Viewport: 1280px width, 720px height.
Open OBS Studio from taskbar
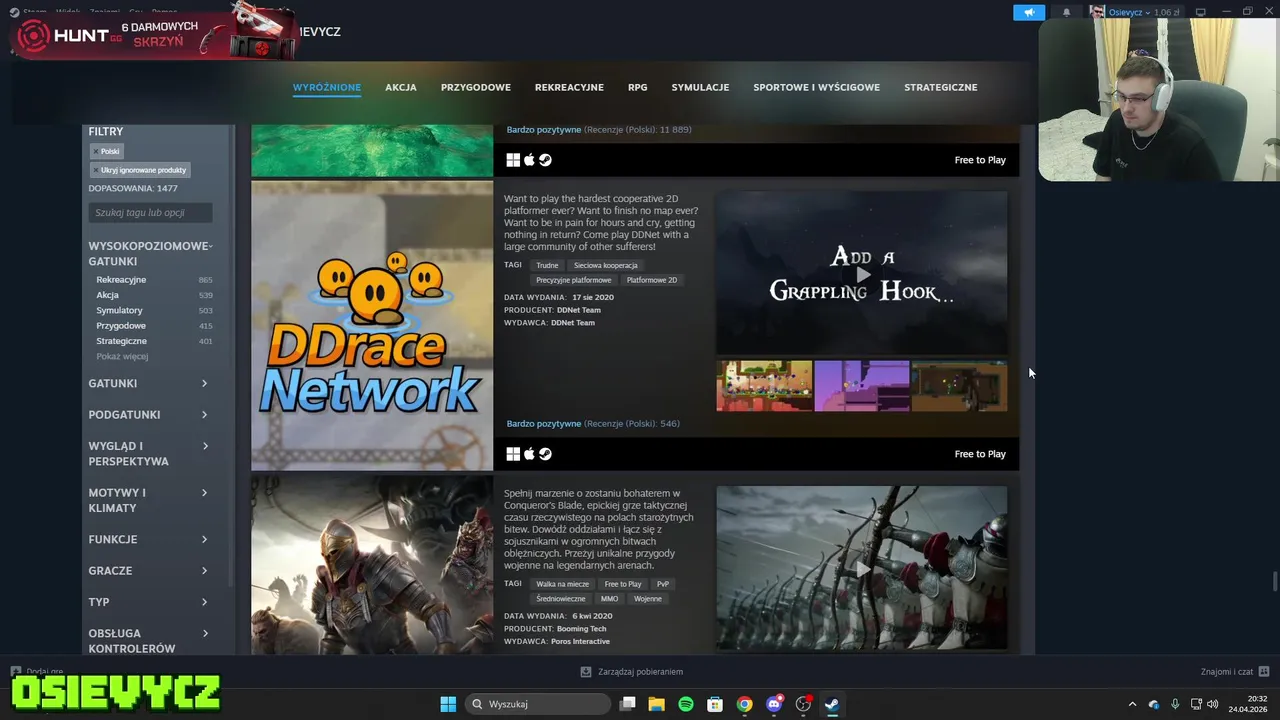803,704
